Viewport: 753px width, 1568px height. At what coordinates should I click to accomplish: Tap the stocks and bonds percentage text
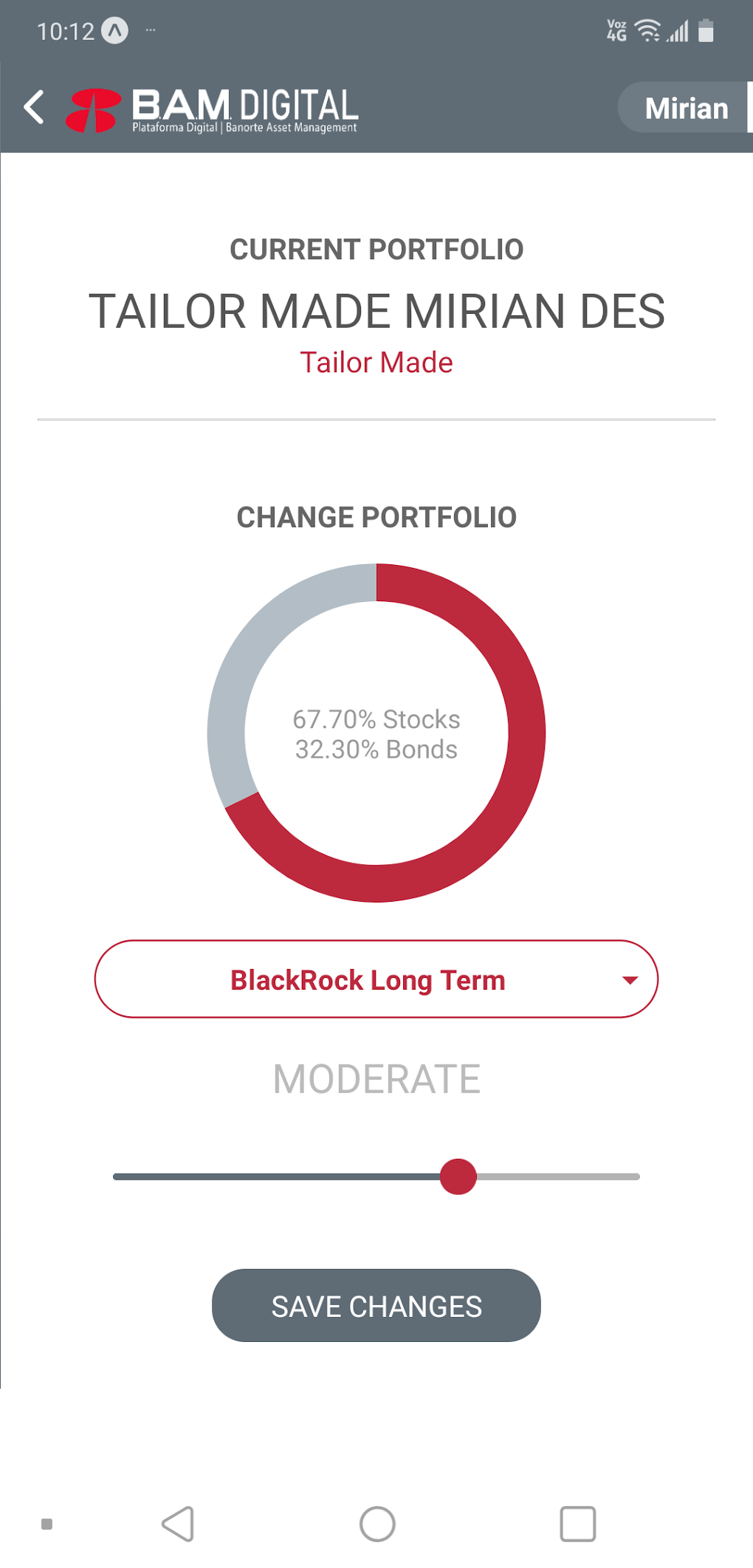pyautogui.click(x=376, y=734)
